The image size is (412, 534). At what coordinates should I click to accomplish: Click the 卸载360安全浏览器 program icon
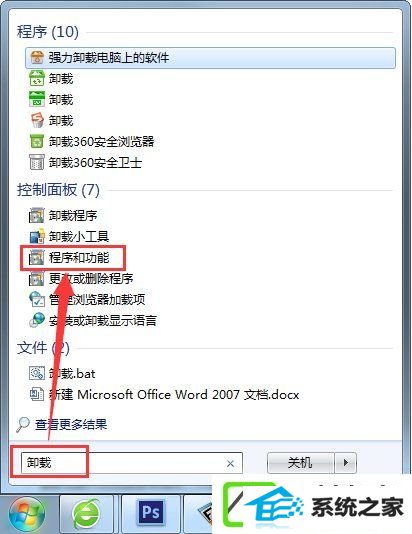37,141
